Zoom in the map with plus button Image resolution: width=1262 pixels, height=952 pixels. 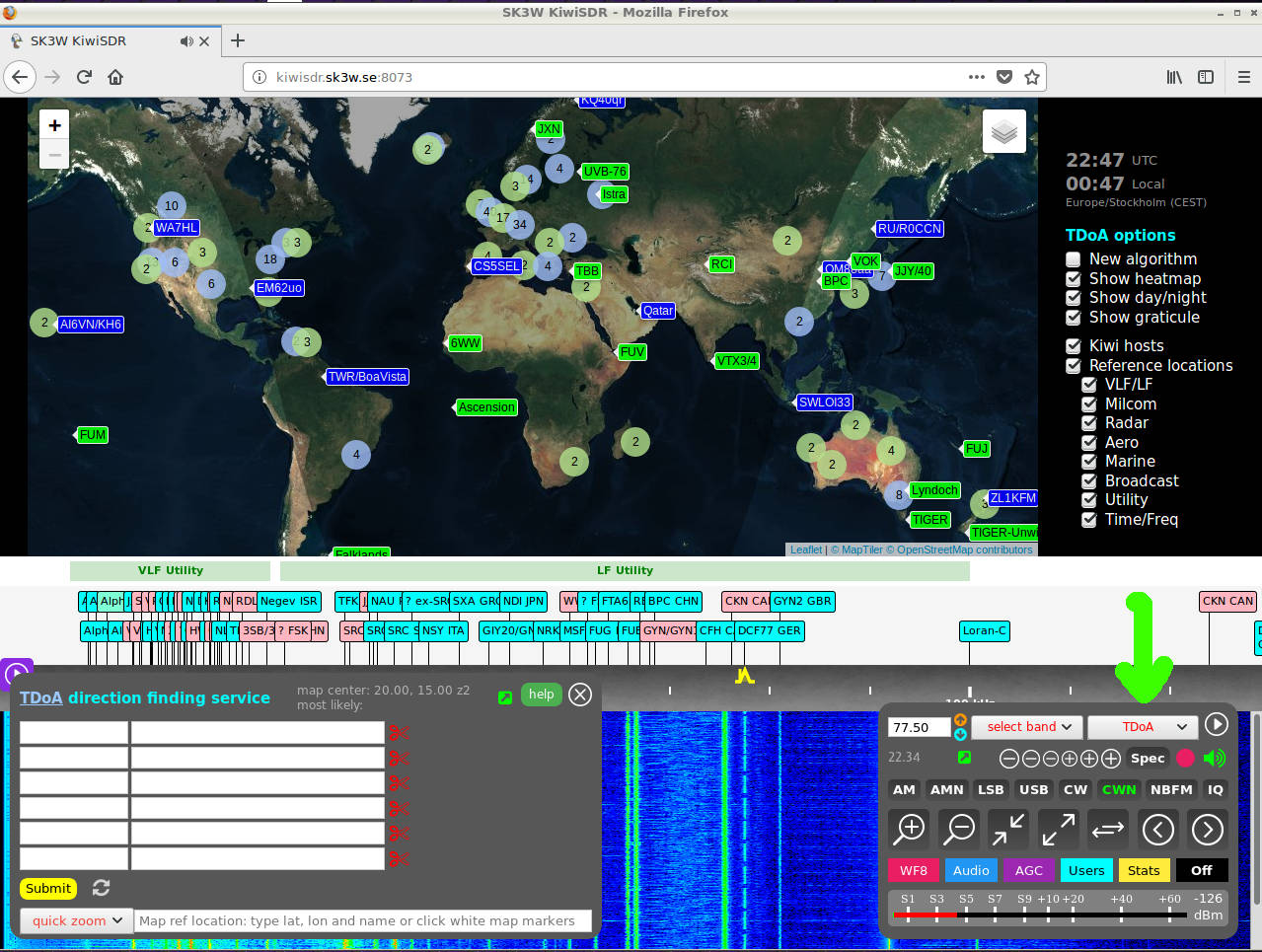(54, 125)
